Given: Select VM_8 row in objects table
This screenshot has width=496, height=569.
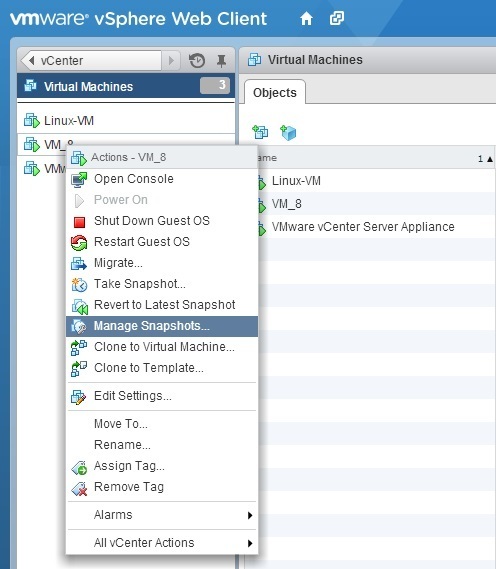Looking at the screenshot, I should [x=376, y=204].
